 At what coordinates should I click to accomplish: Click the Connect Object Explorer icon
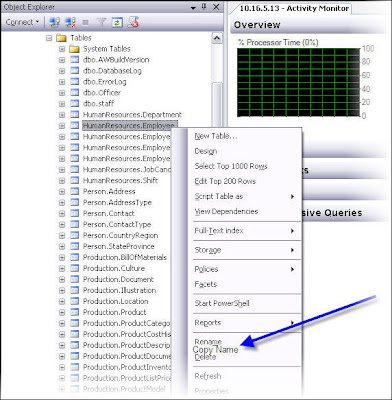tap(55, 22)
